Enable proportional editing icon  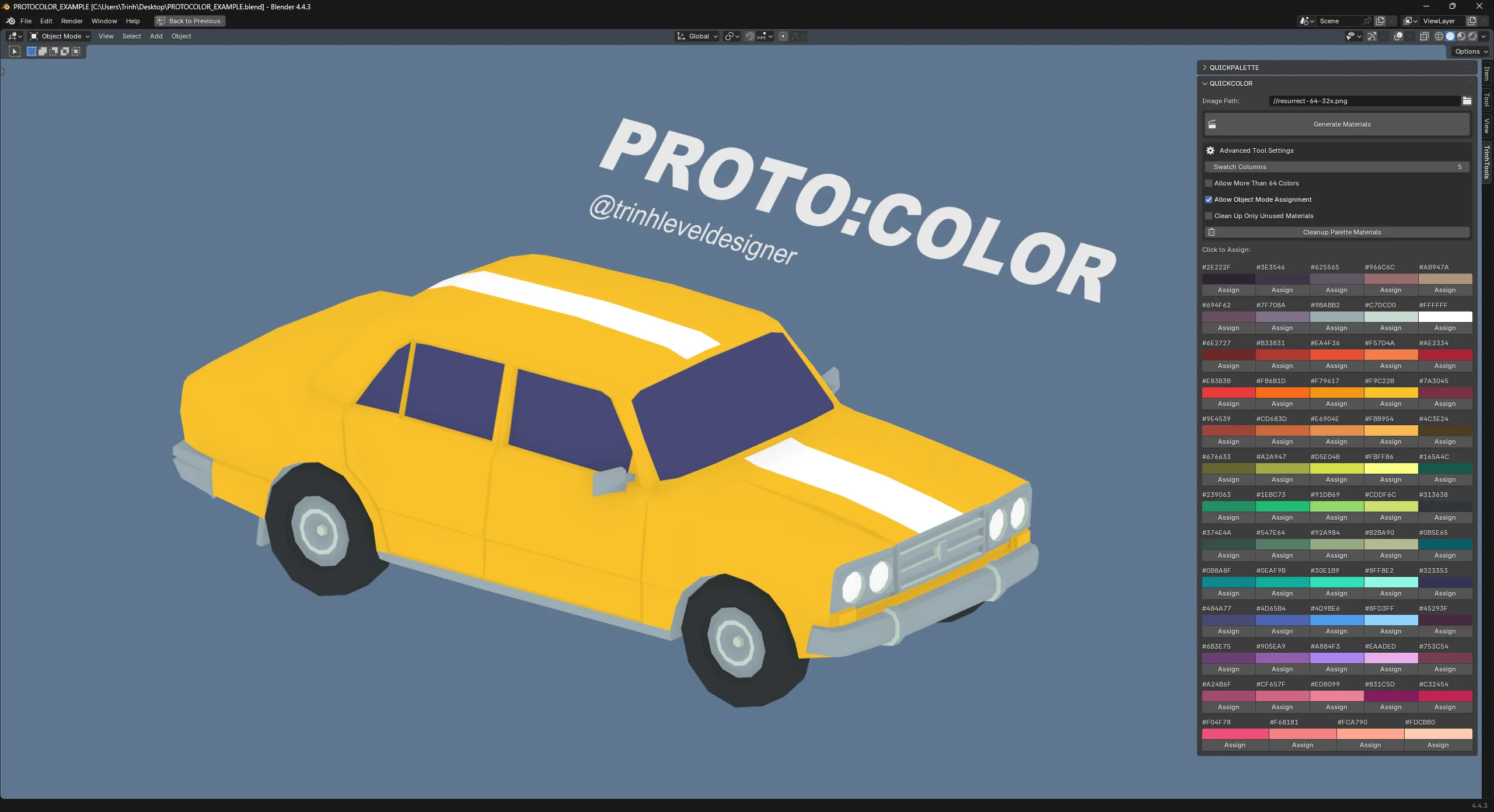click(x=783, y=36)
